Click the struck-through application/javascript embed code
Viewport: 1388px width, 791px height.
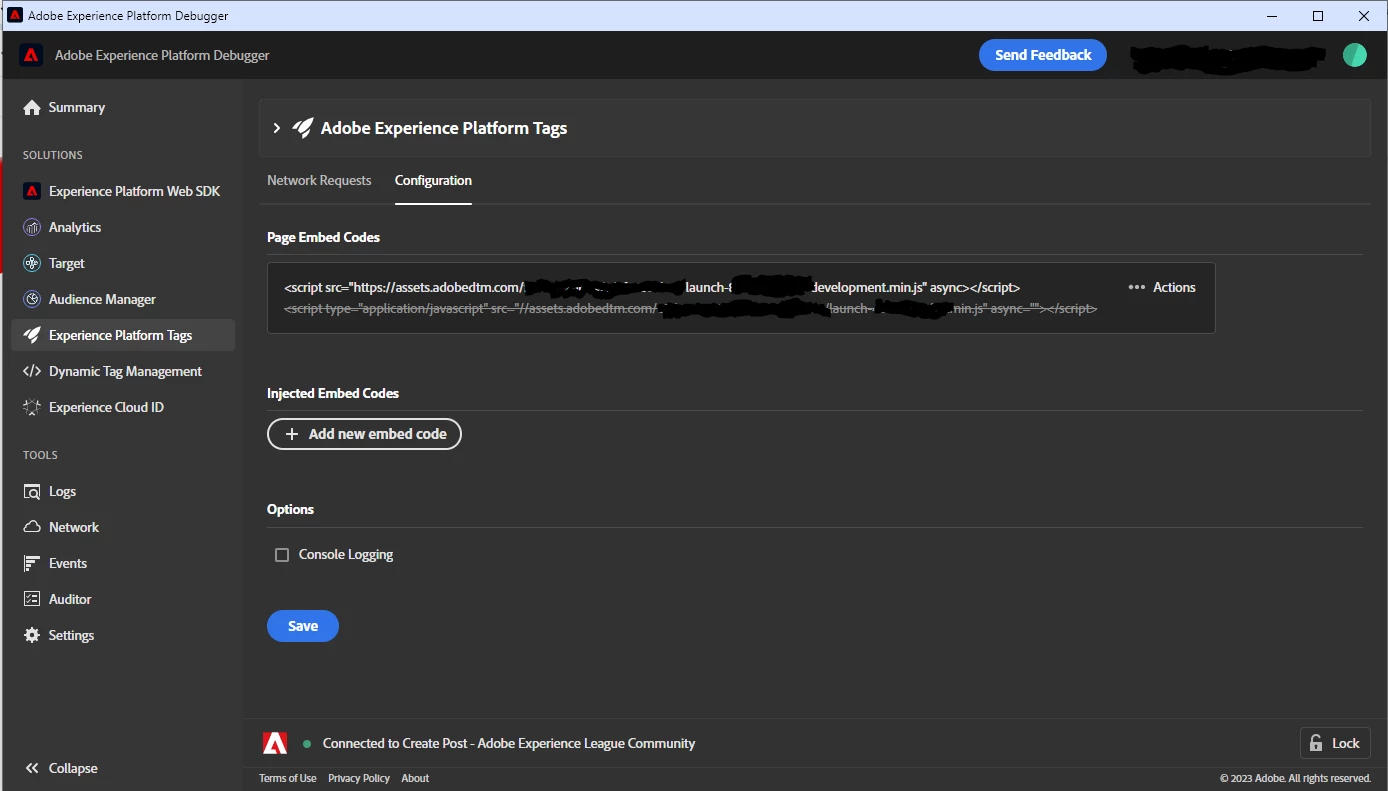click(x=690, y=309)
